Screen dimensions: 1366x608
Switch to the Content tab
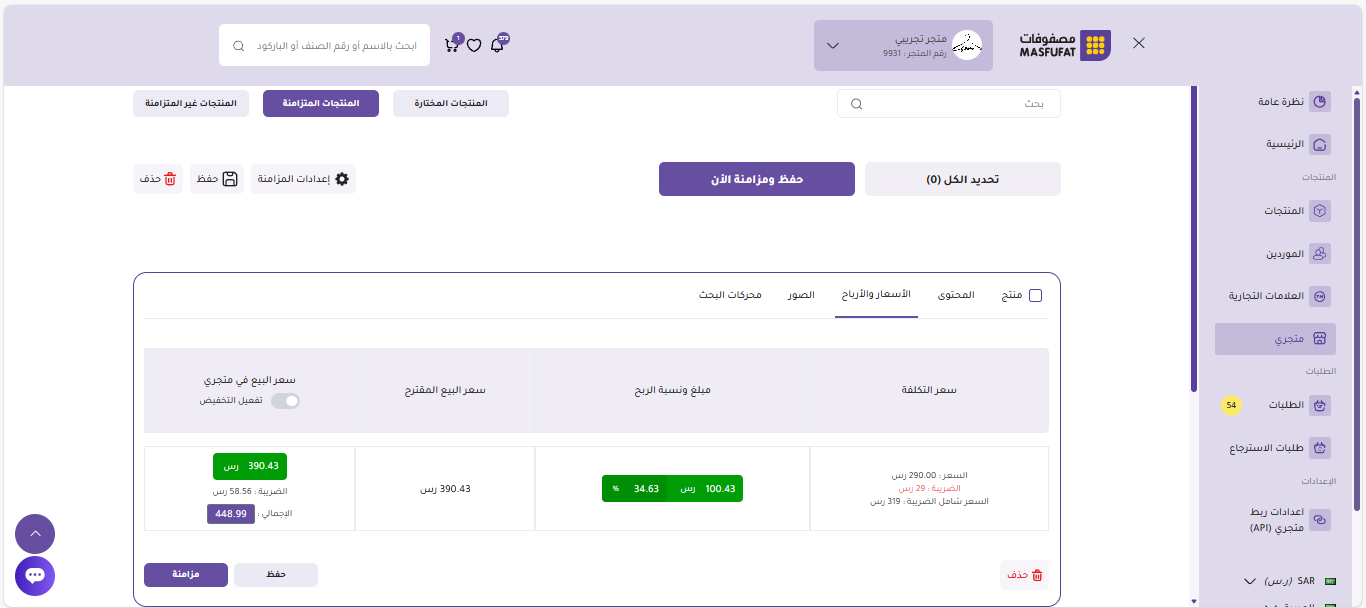[956, 295]
